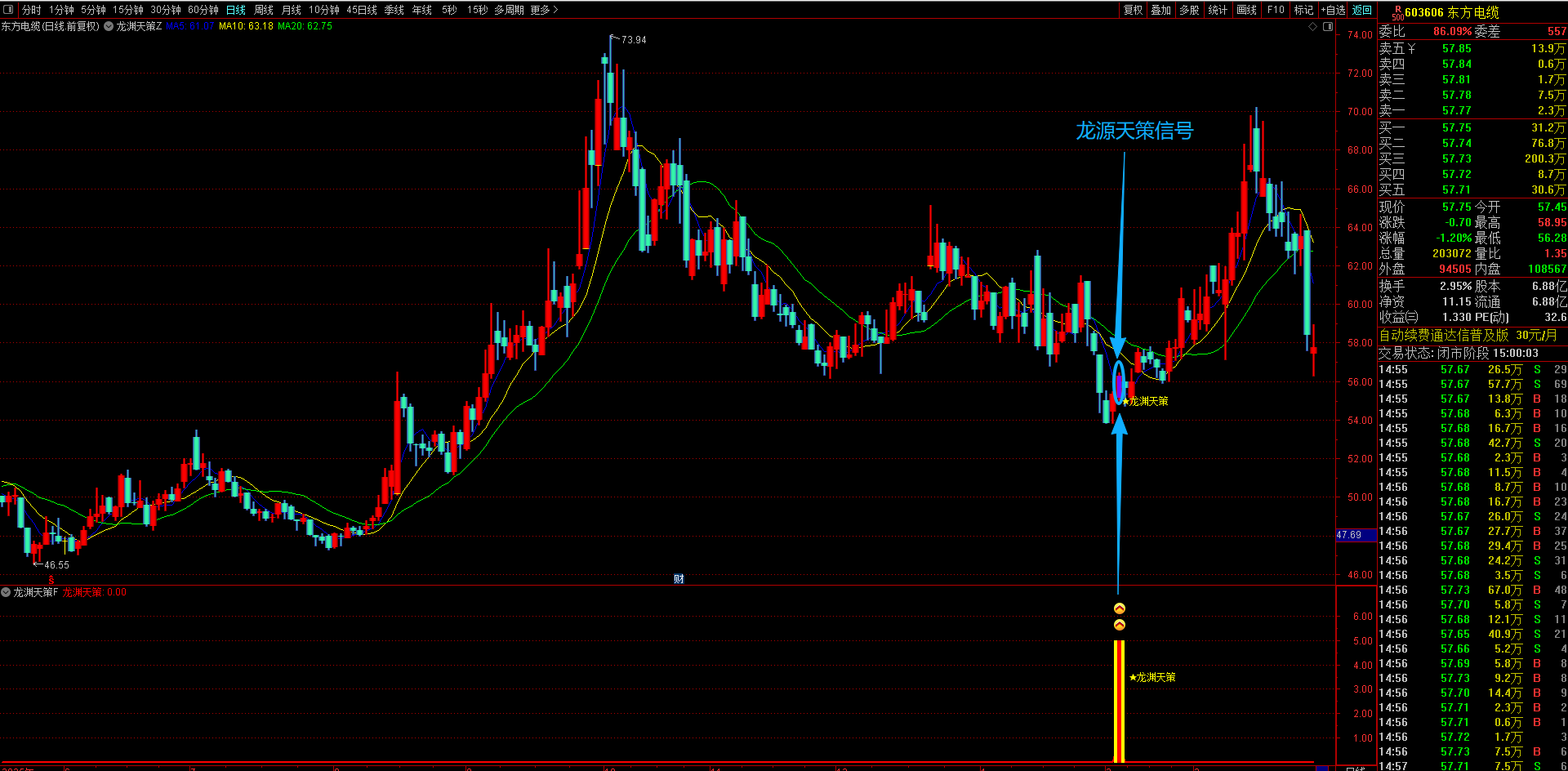Click the 总量 203072 volume value
Screen dimensions: 1568x771
pos(1451,254)
